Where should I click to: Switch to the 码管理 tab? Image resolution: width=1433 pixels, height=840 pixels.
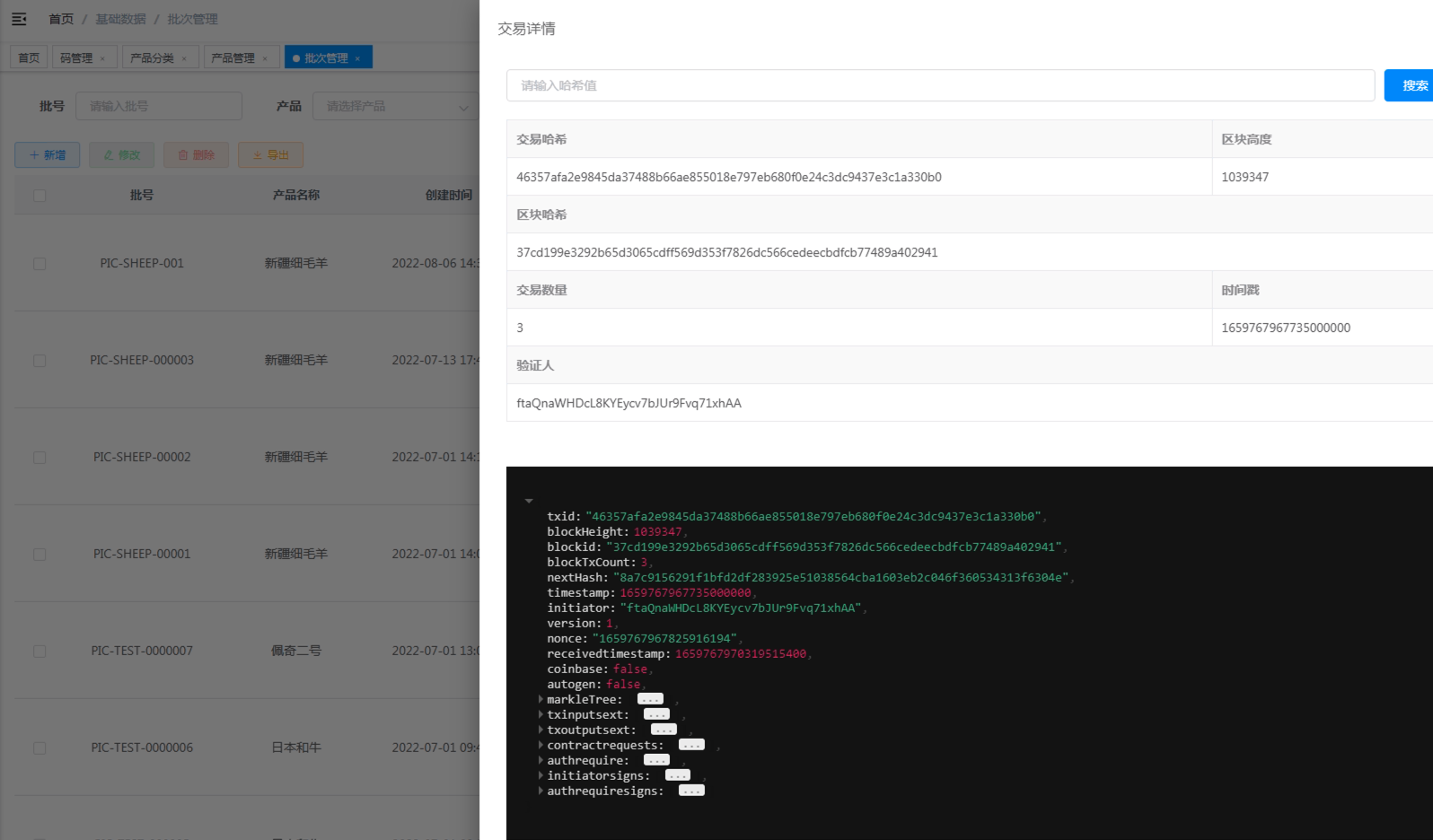[x=76, y=57]
